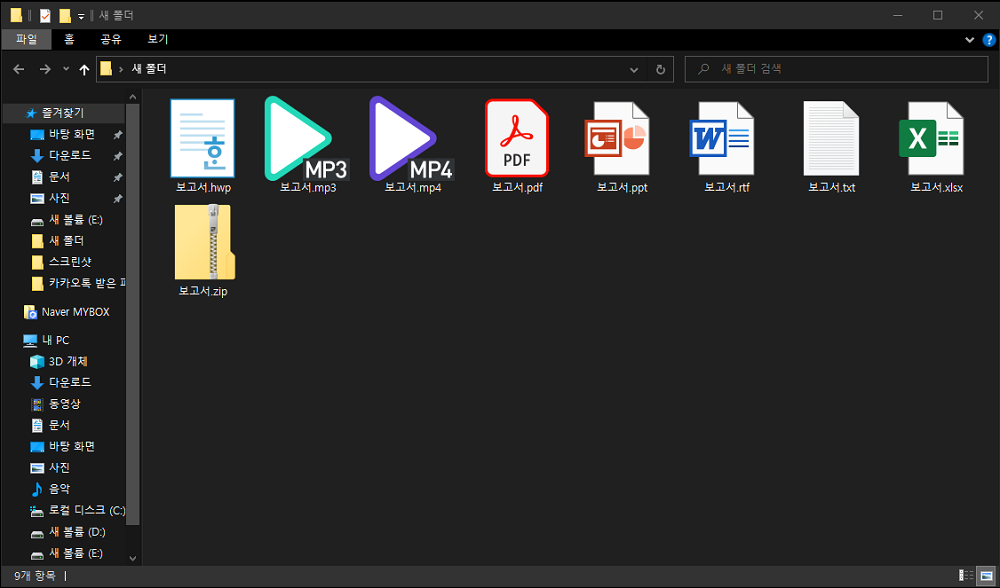The image size is (1000, 588).
Task: Click the file name 보고서.pdf label
Action: click(517, 187)
